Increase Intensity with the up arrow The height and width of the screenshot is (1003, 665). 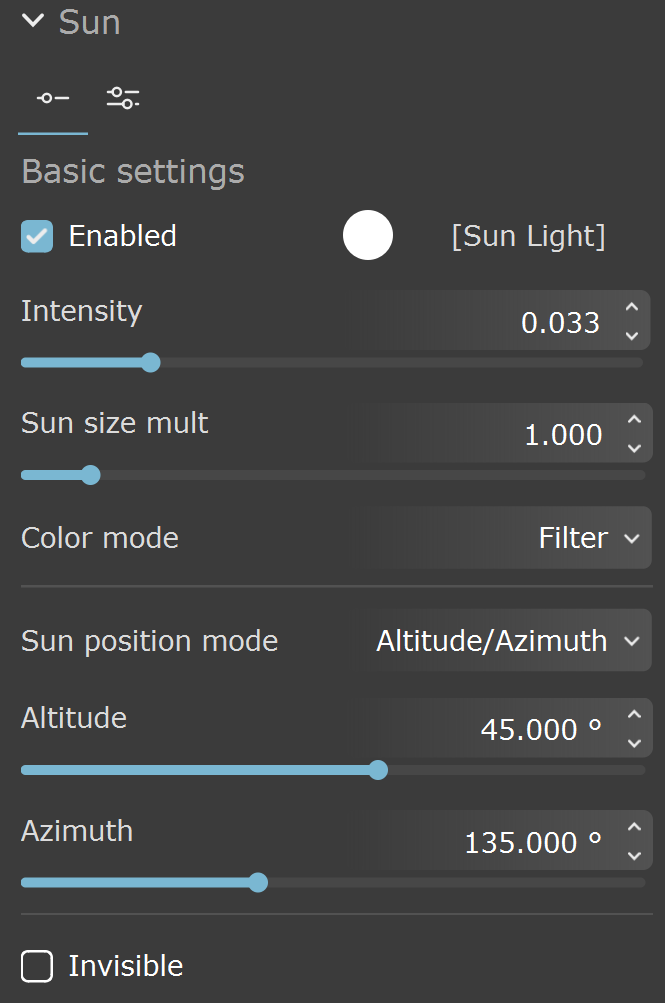tap(632, 307)
